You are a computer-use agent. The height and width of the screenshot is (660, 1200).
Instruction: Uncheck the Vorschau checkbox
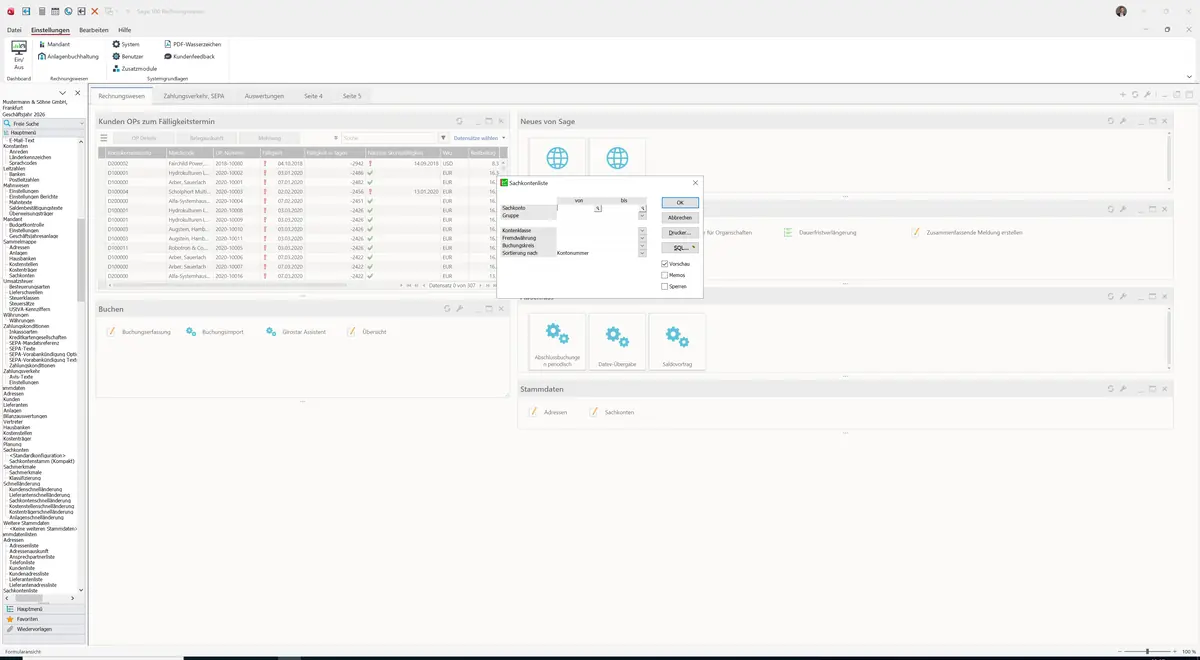tap(665, 263)
